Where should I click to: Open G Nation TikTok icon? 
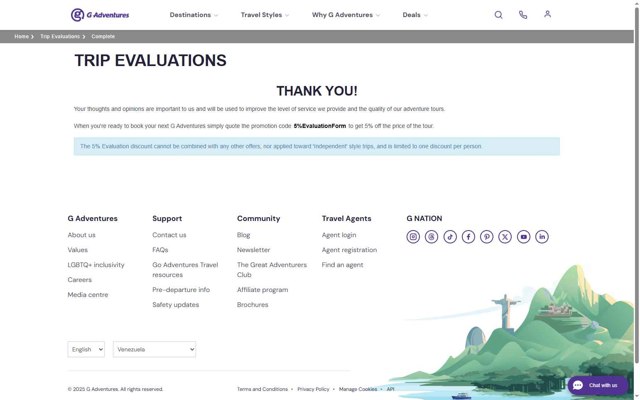point(450,237)
